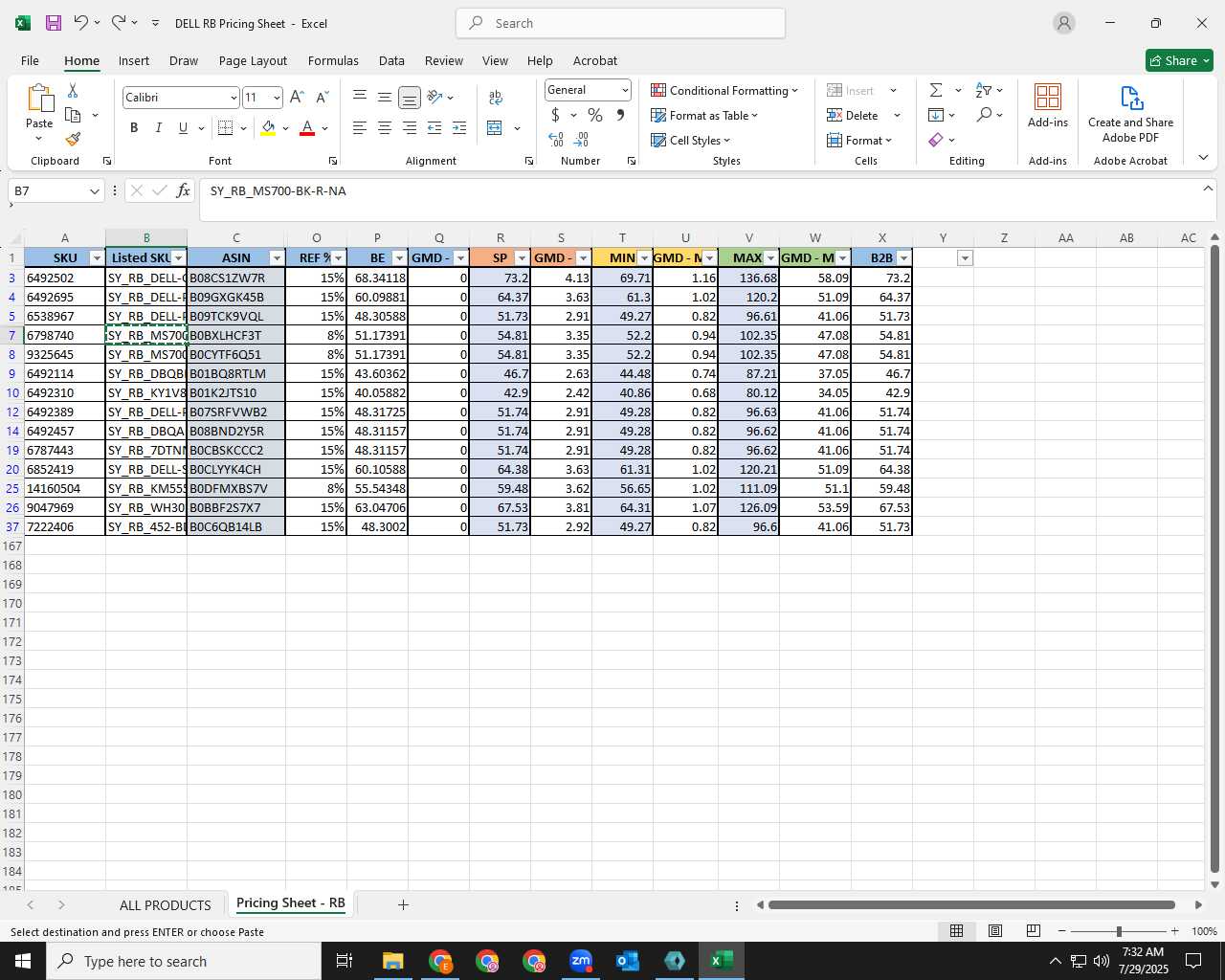Activate the Format Painter brush

pyautogui.click(x=73, y=140)
